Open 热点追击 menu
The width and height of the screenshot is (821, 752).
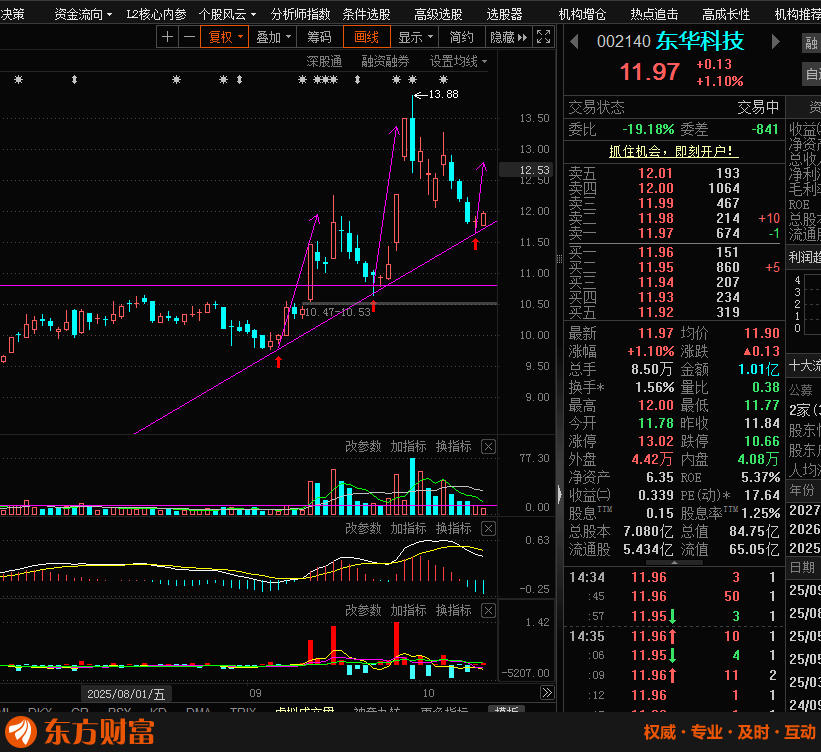(654, 14)
